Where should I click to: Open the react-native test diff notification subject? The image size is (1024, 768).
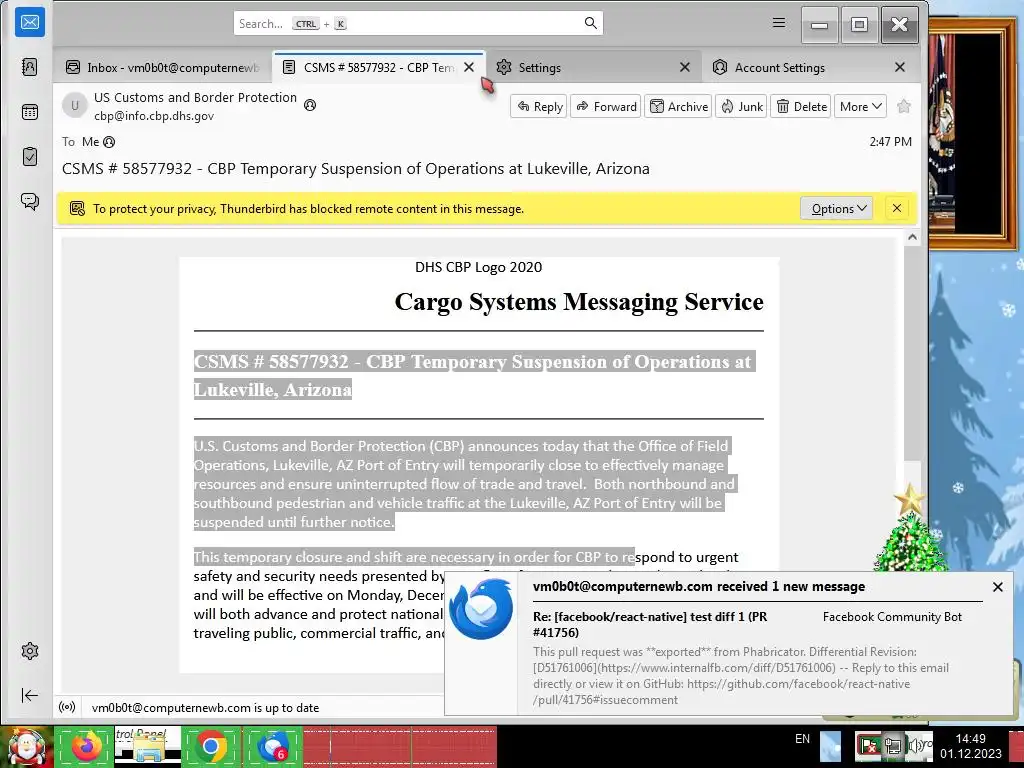650,624
